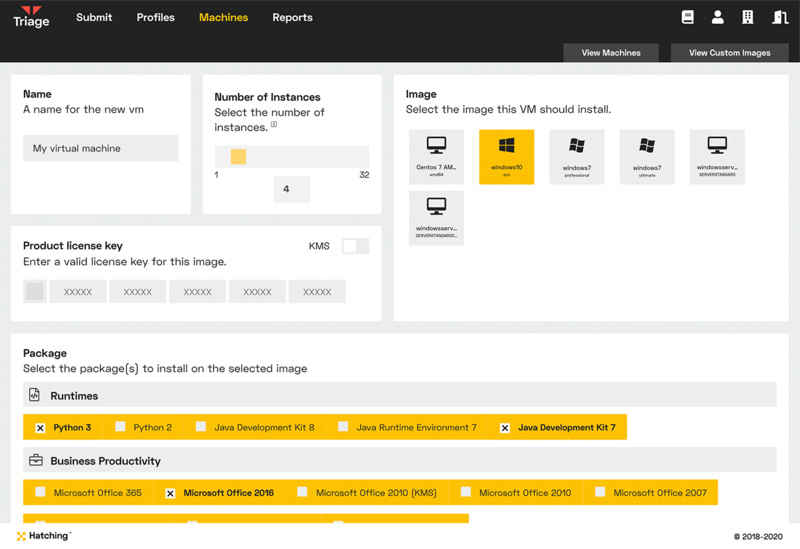Viewport: 800px width, 549px height.
Task: Collapse the Runtimes section header
Action: click(x=399, y=395)
